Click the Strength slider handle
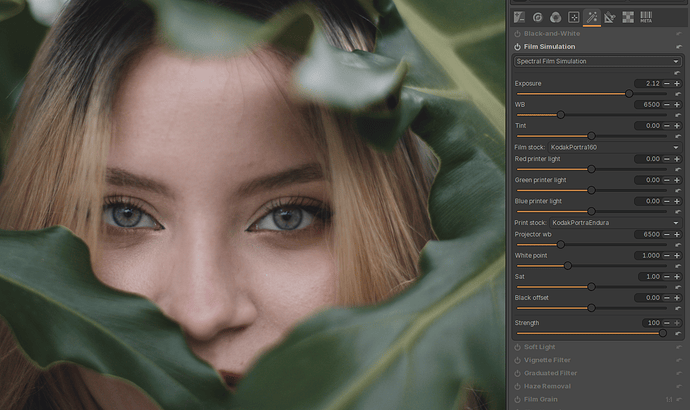The height and width of the screenshot is (410, 690). tap(662, 333)
